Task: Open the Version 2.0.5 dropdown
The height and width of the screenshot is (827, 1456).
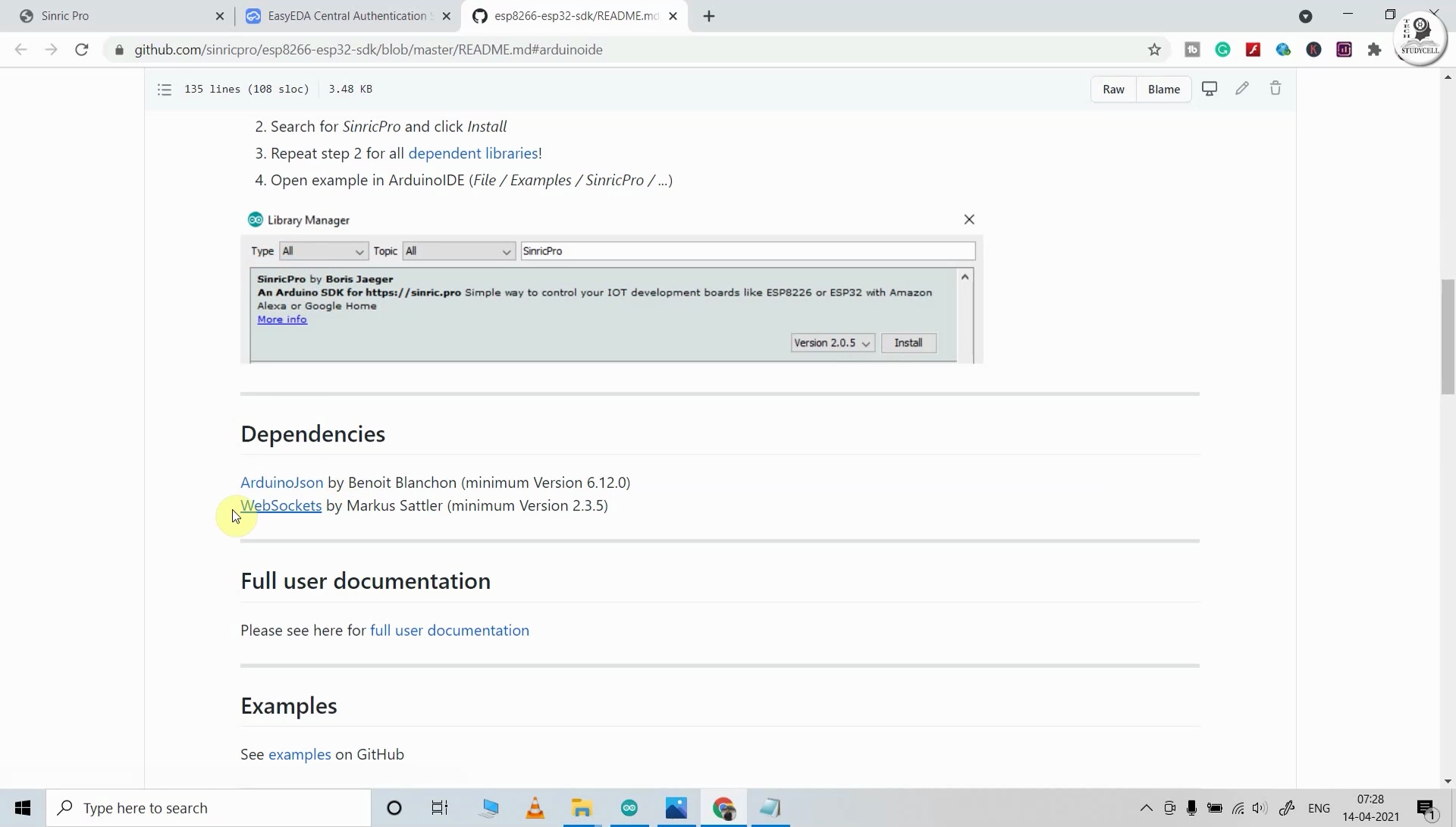Action: [832, 343]
